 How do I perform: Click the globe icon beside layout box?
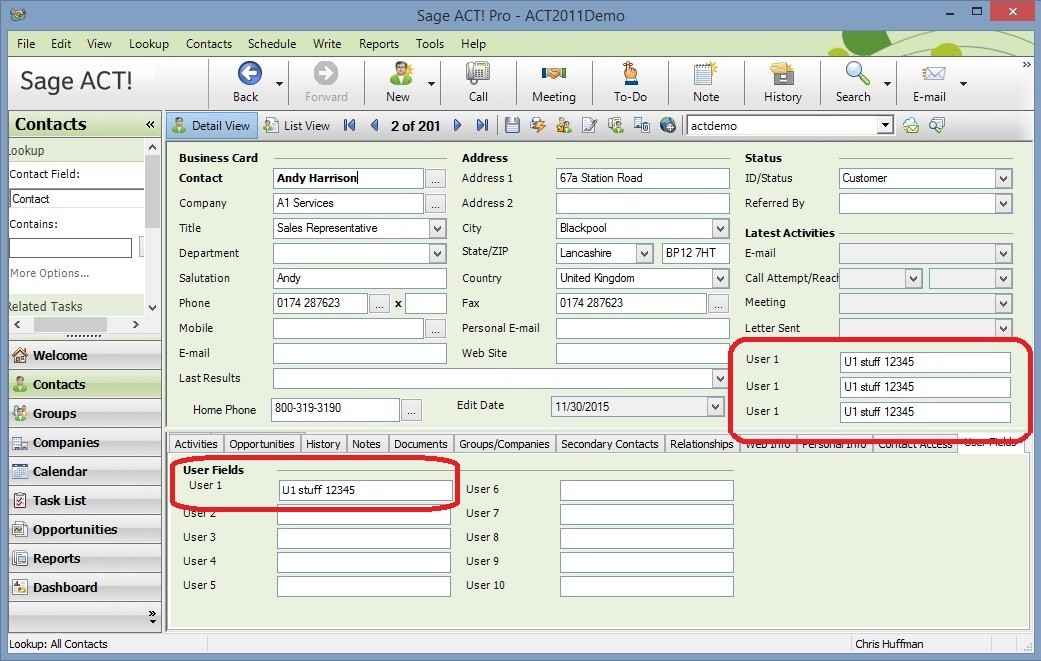668,125
